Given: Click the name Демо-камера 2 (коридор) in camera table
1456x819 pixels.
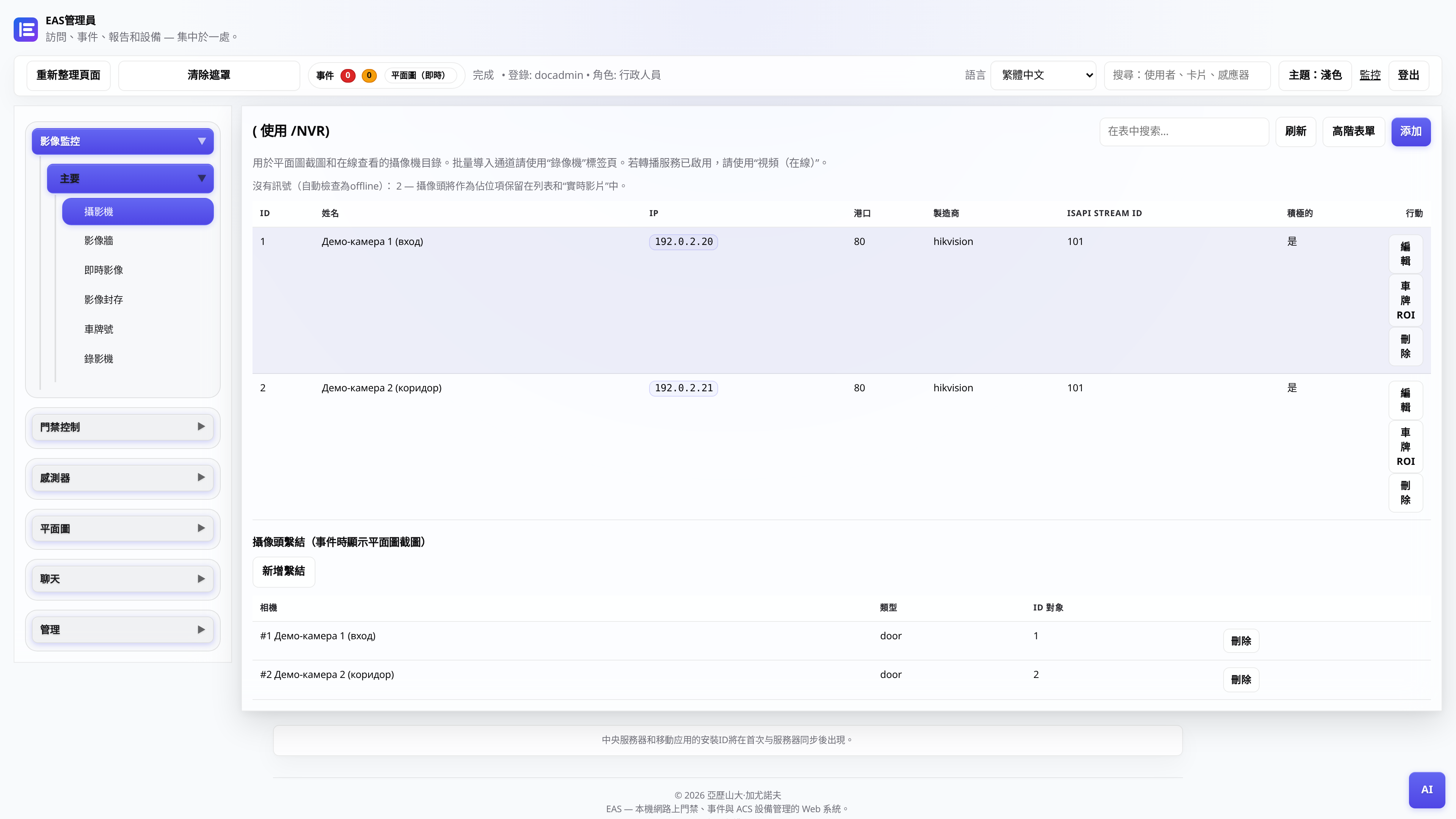Looking at the screenshot, I should click(381, 388).
